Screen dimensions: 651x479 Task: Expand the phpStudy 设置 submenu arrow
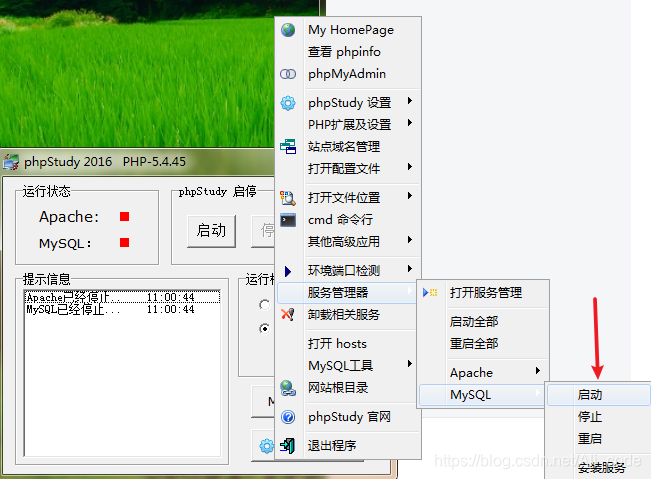point(410,100)
